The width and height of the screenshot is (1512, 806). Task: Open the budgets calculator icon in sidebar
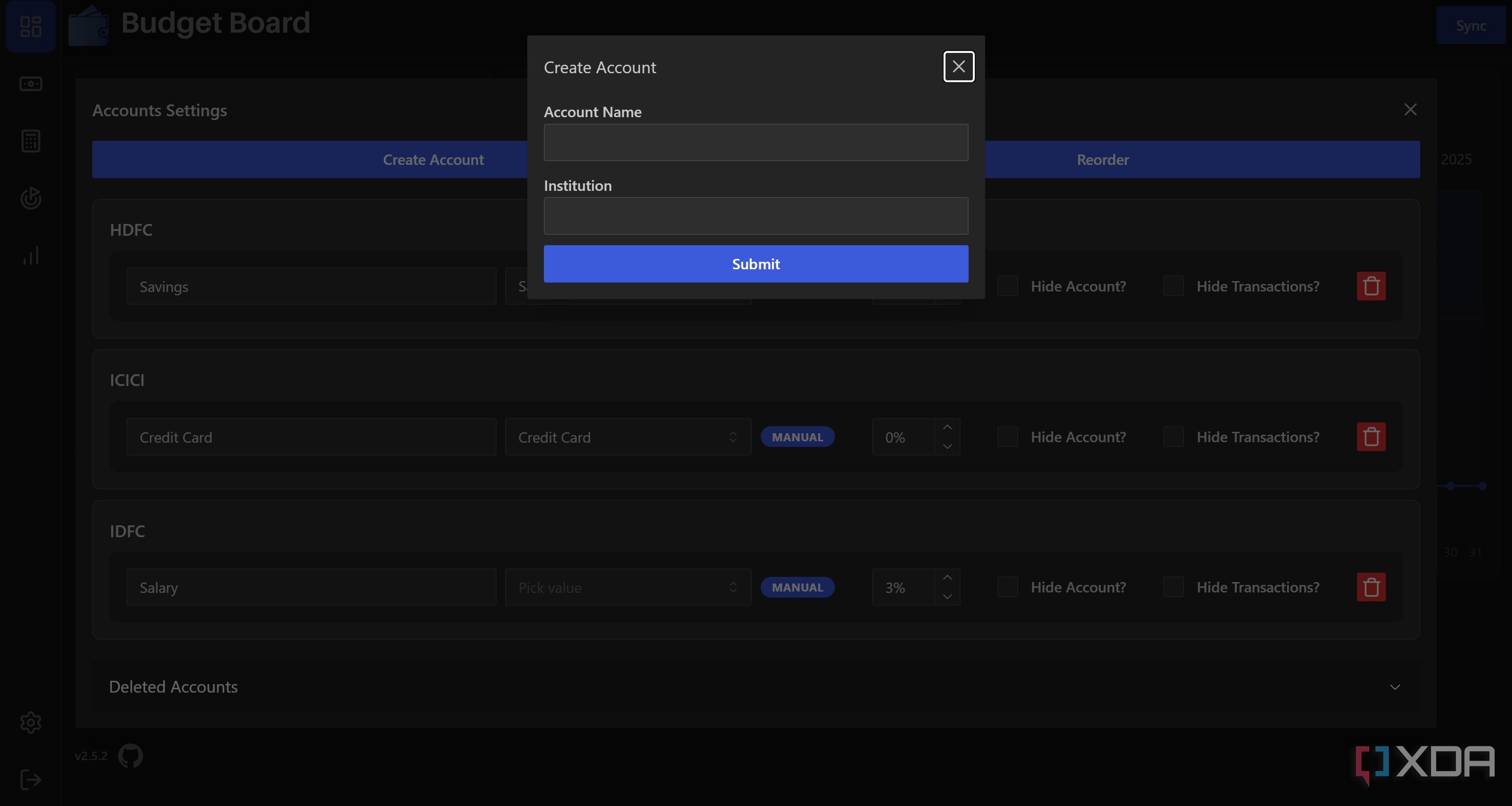pos(31,141)
